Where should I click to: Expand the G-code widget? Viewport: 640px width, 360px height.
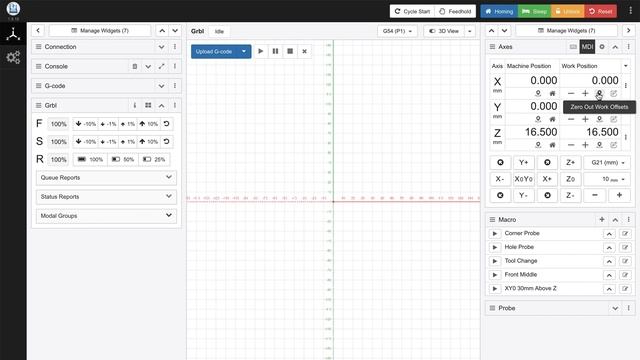[x=161, y=86]
